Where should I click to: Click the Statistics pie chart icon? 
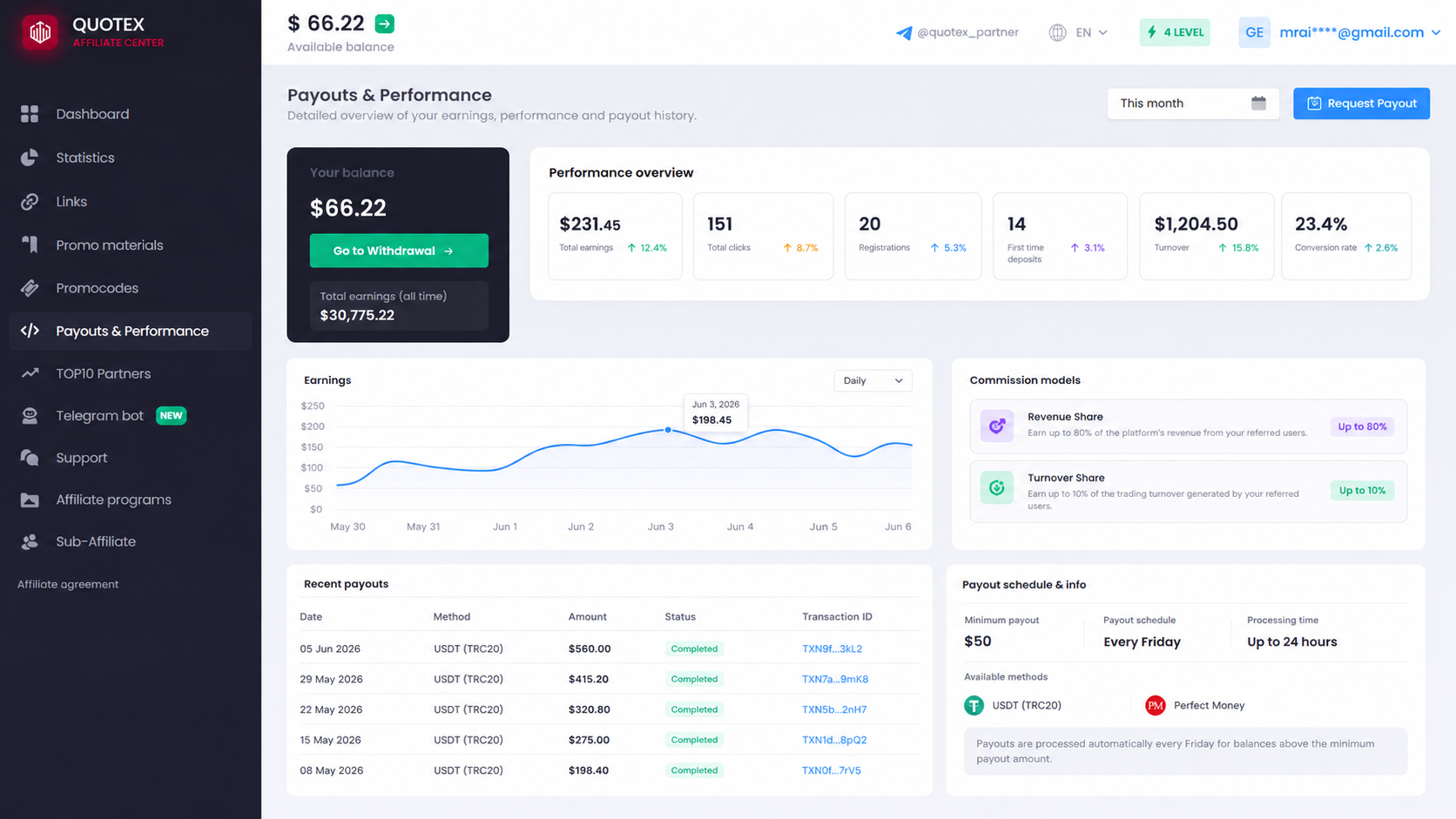pos(30,158)
